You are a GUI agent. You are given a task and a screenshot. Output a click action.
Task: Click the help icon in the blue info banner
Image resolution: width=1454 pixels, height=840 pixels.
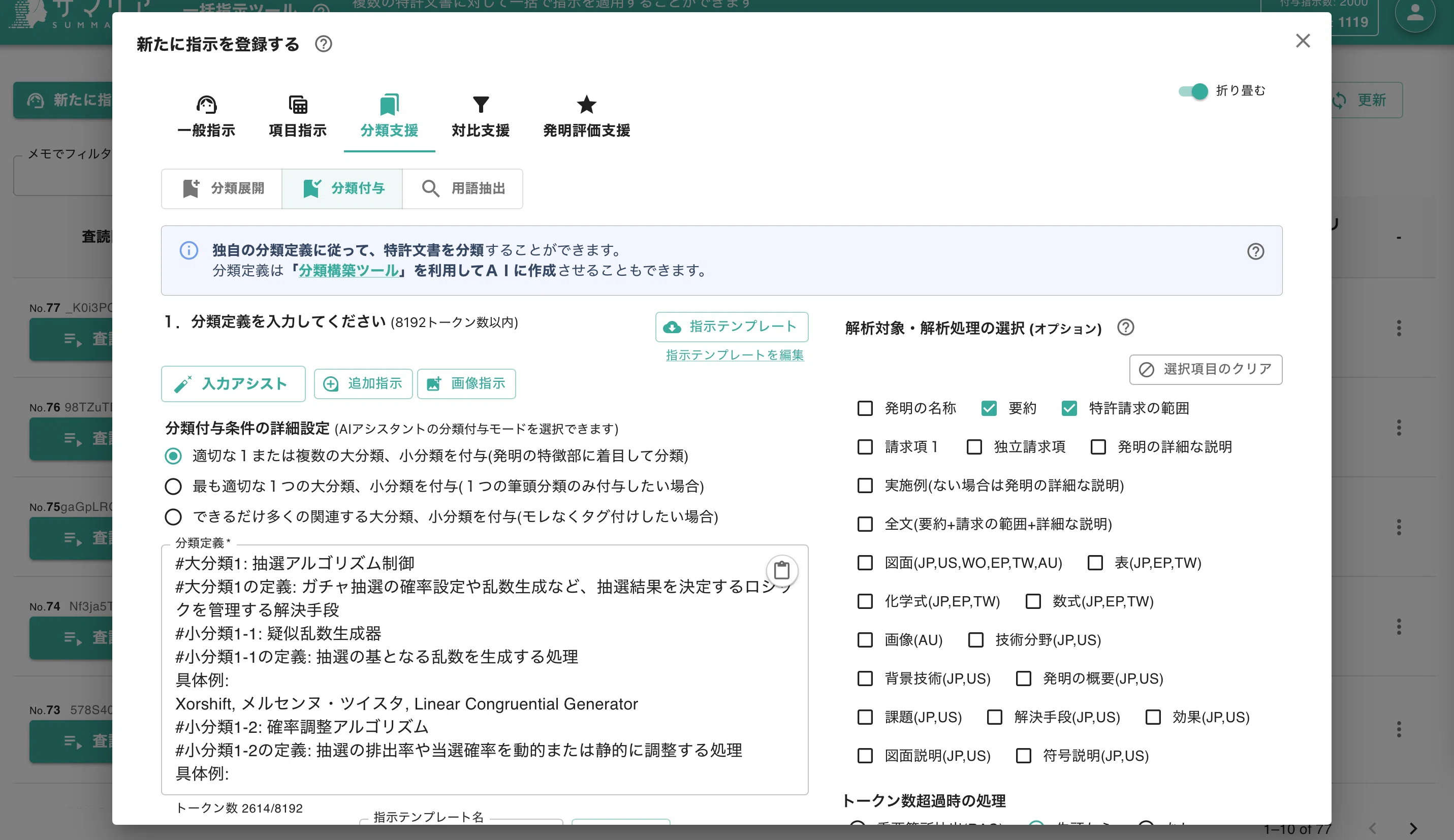click(x=1255, y=251)
